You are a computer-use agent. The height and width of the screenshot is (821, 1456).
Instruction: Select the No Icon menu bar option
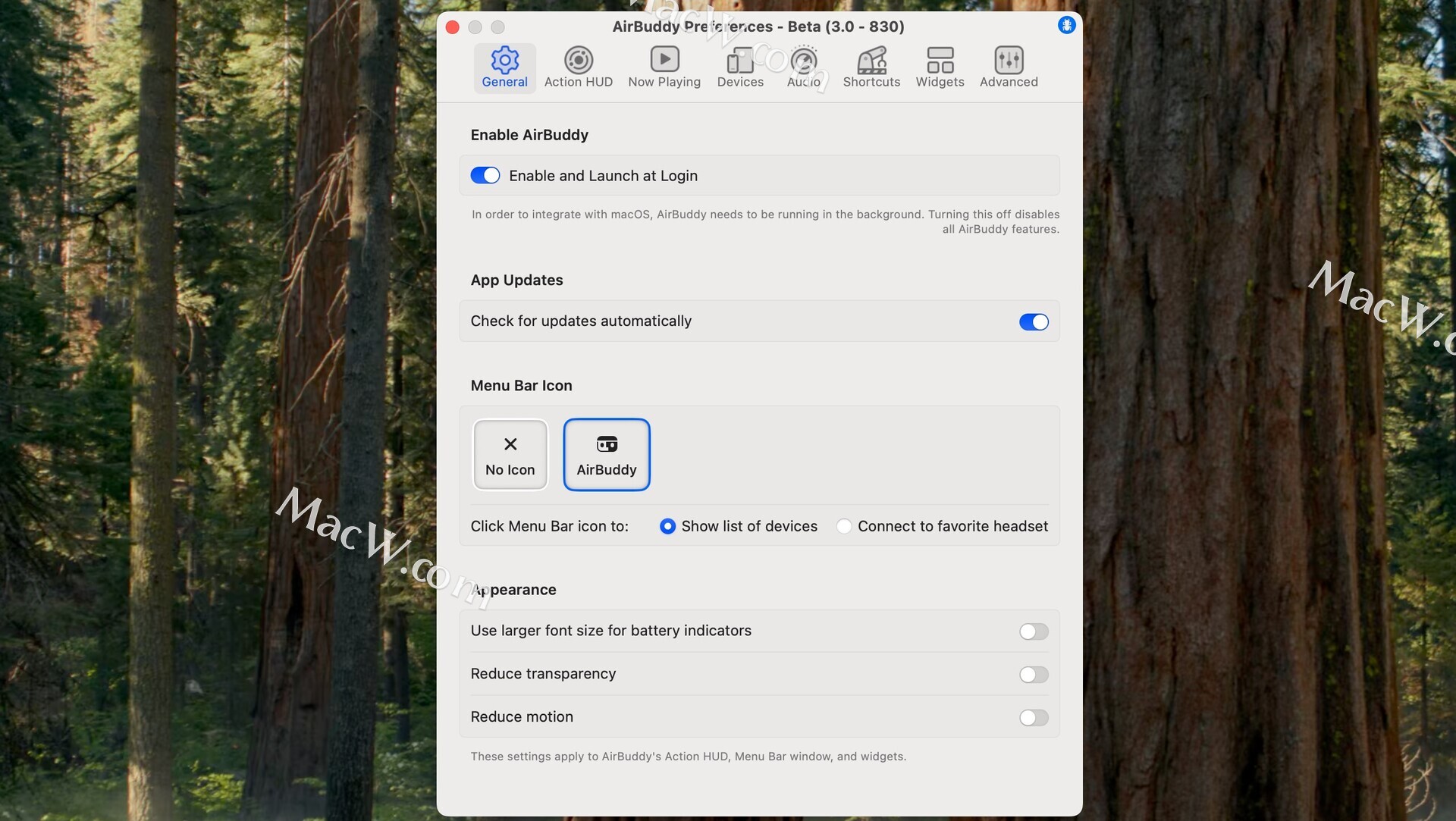pyautogui.click(x=510, y=455)
